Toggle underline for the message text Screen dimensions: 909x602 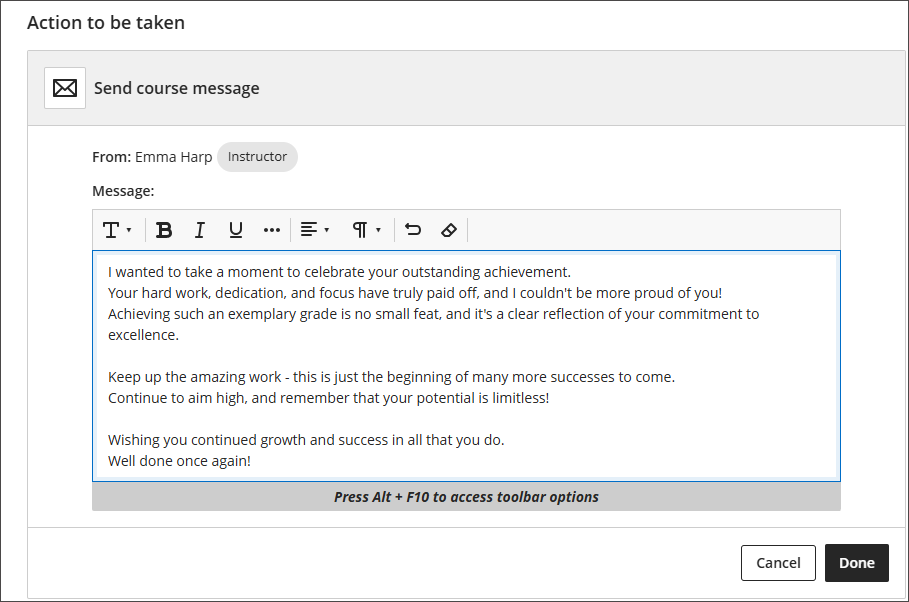pos(235,229)
